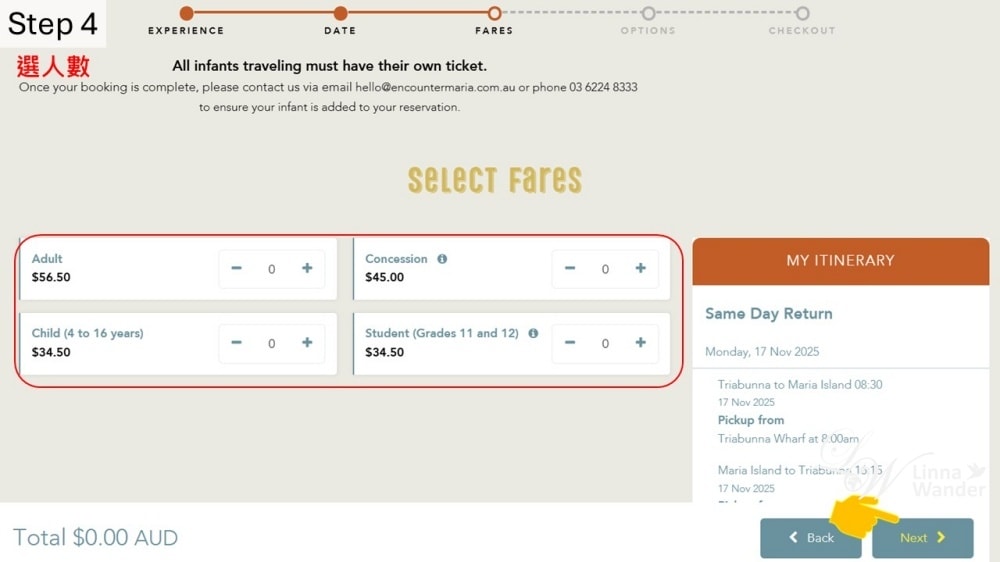Screen dimensions: 1000x562
Task: Focus the Concession quantity field
Action: [605, 269]
